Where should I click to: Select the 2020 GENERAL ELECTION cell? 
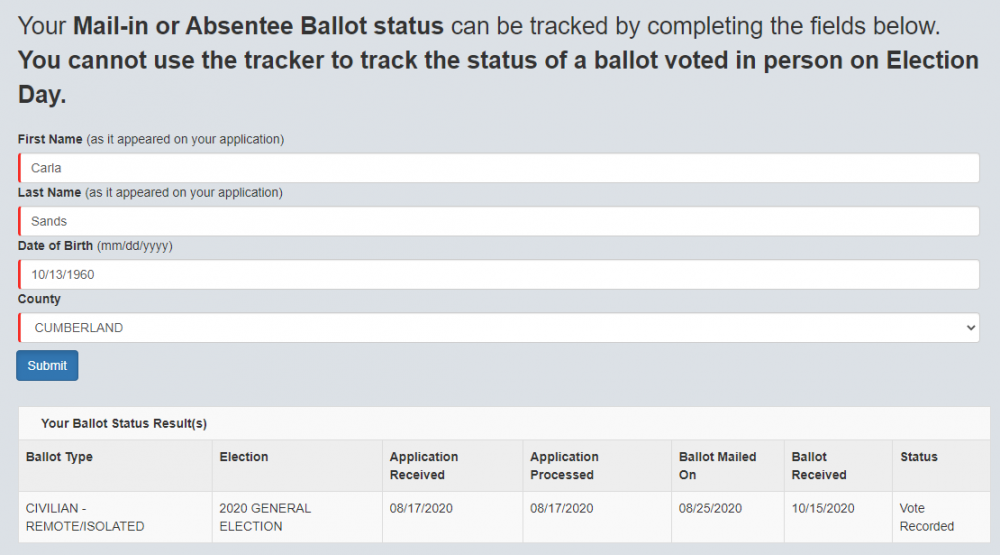pyautogui.click(x=265, y=517)
